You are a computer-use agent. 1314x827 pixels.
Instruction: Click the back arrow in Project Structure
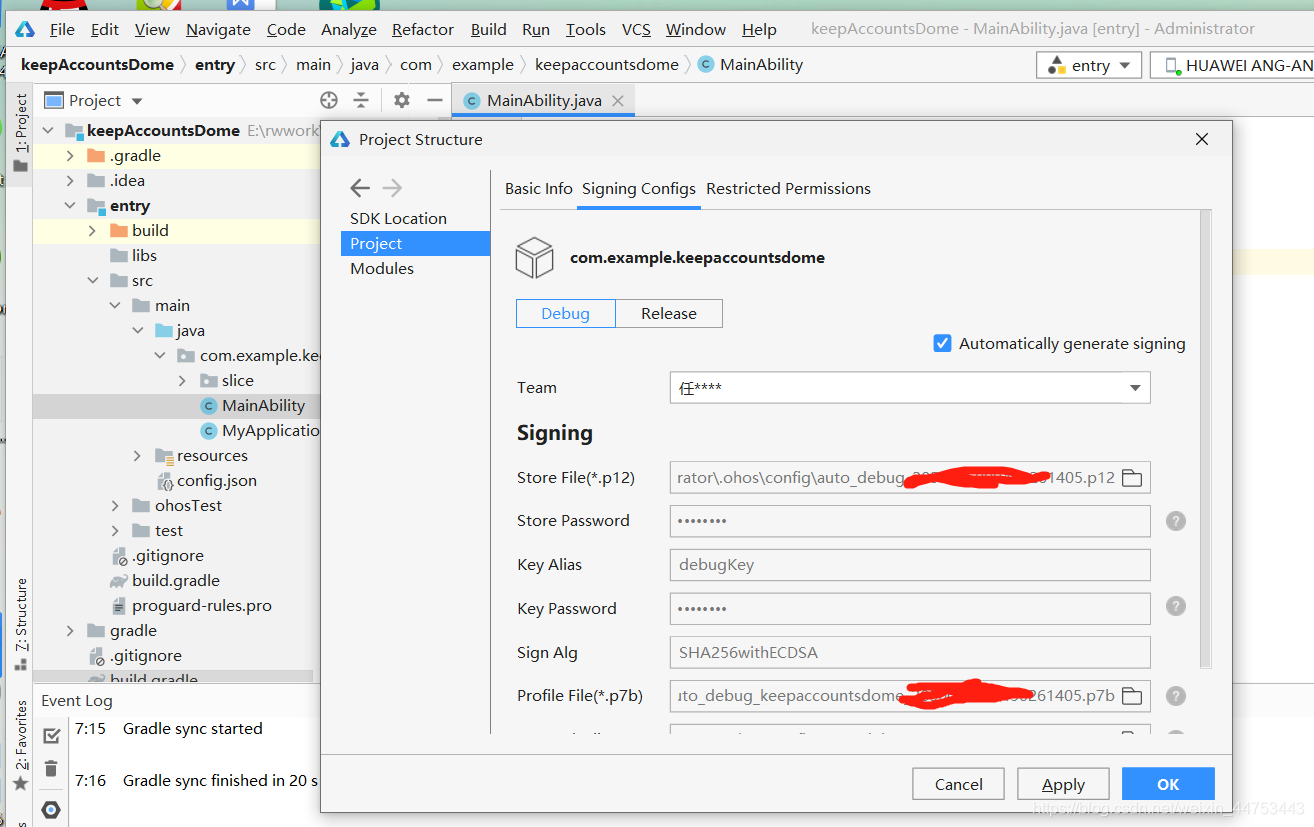tap(360, 188)
